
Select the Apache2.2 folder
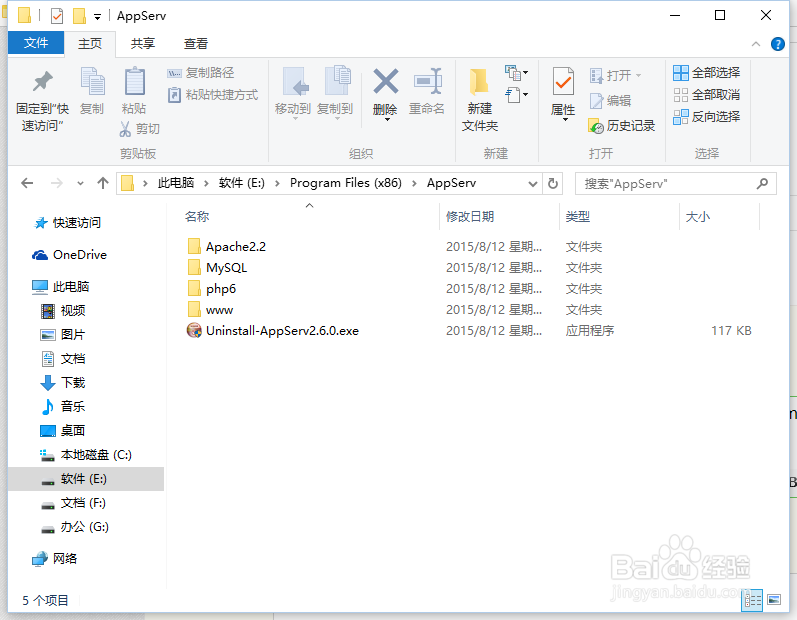tap(226, 246)
